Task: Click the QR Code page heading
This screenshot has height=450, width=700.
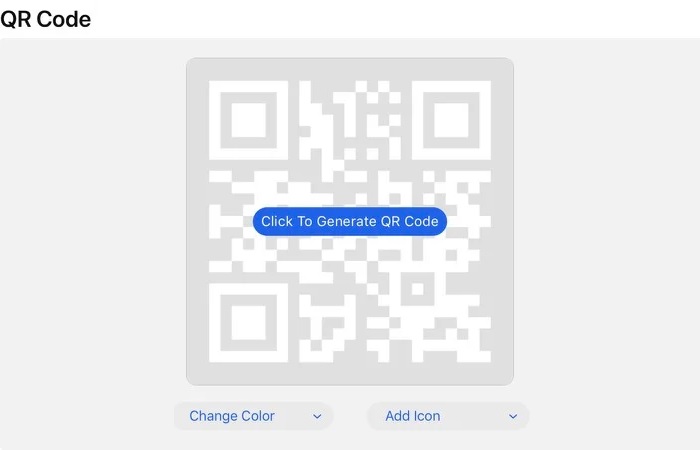Action: pos(46,19)
